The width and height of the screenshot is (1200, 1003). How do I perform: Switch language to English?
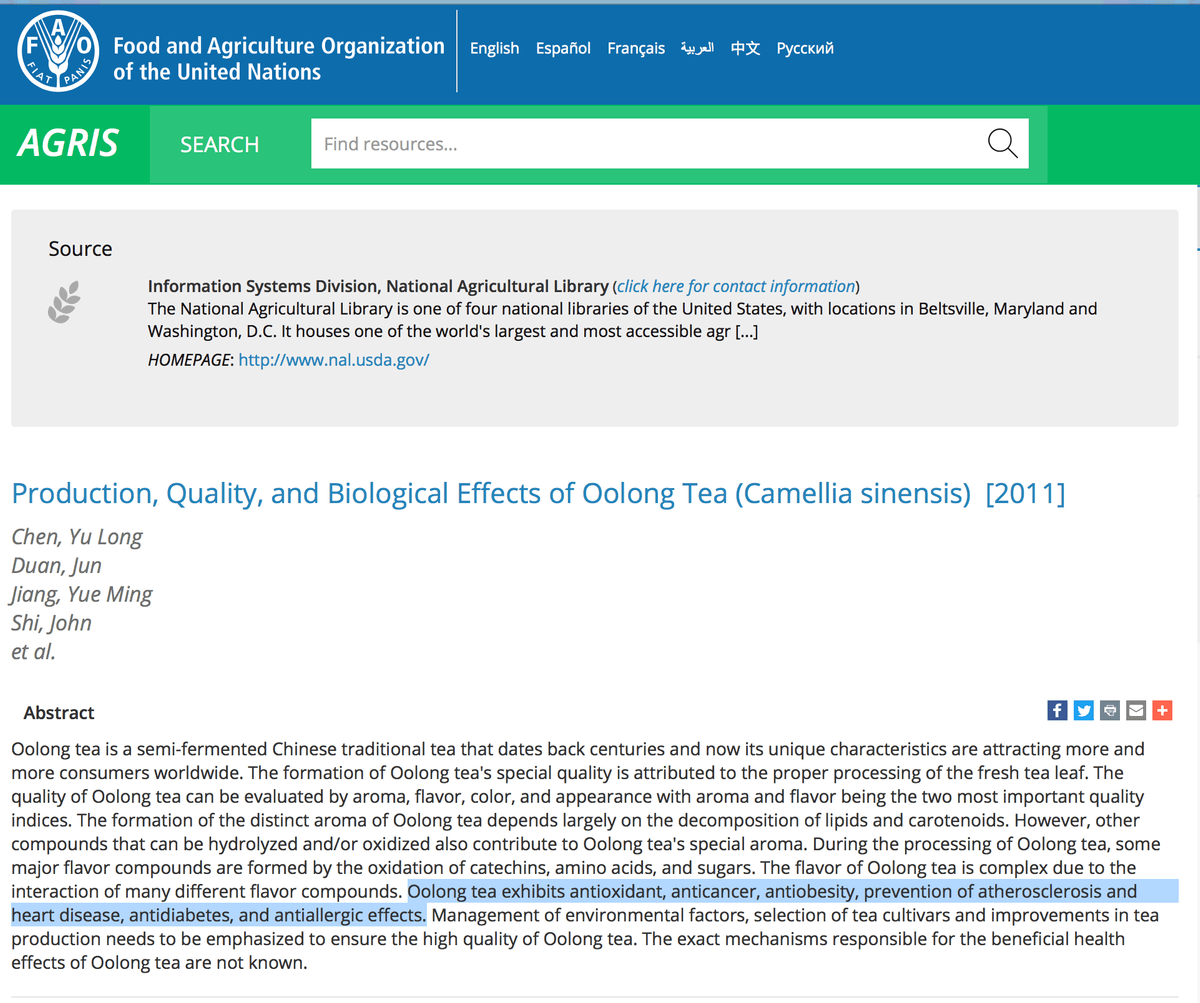coord(495,48)
